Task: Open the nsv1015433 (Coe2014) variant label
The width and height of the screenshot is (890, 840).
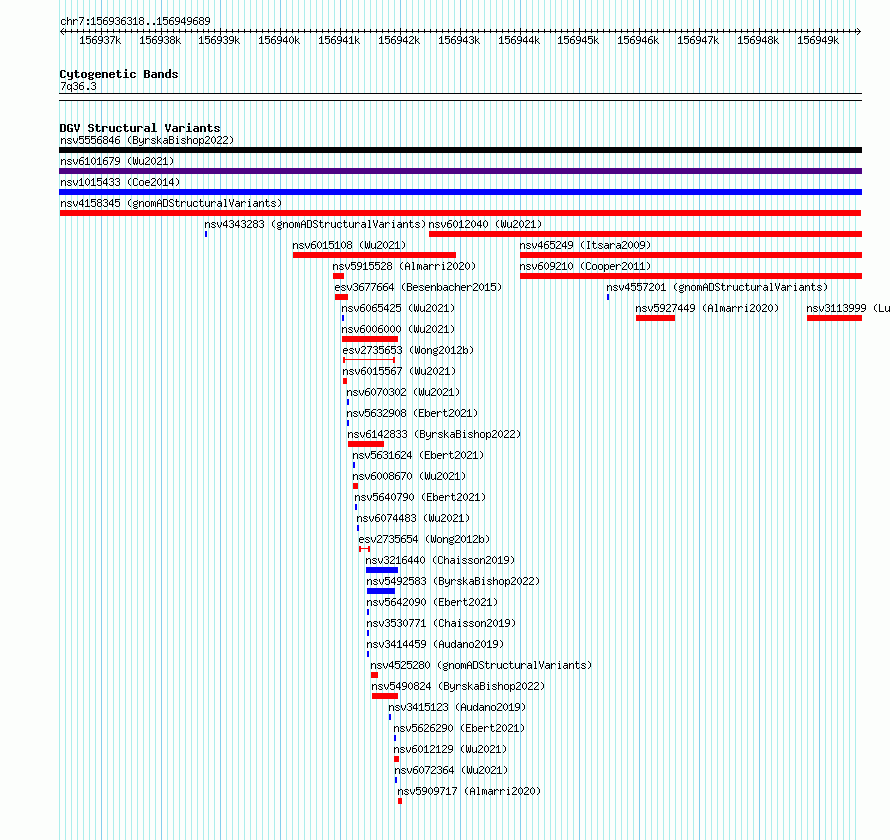Action: 120,182
